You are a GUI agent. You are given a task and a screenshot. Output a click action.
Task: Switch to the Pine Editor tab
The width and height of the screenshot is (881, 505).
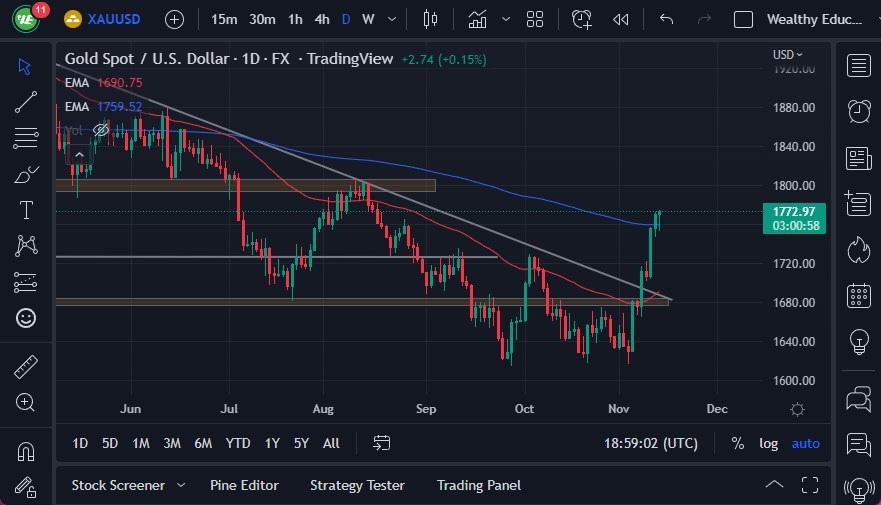[244, 485]
